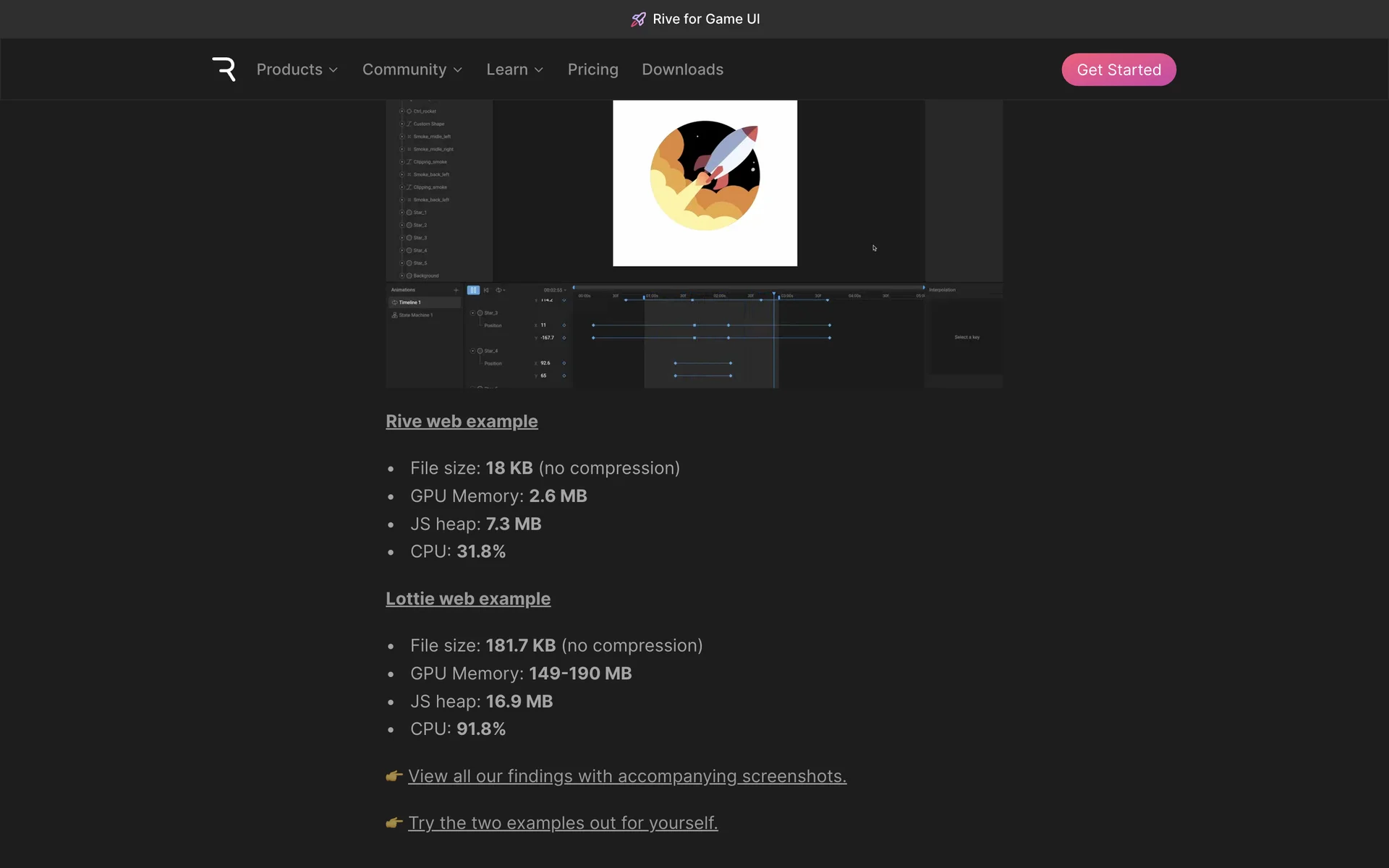Screen dimensions: 1389x868
Task: Click the plus icon beside Animations
Action: [456, 290]
